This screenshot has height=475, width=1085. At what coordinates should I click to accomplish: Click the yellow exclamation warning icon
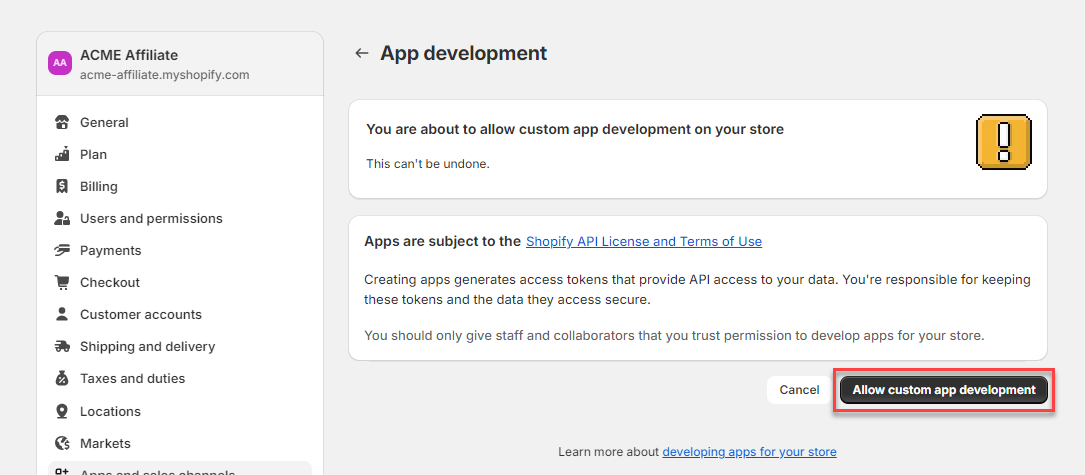pos(1003,143)
